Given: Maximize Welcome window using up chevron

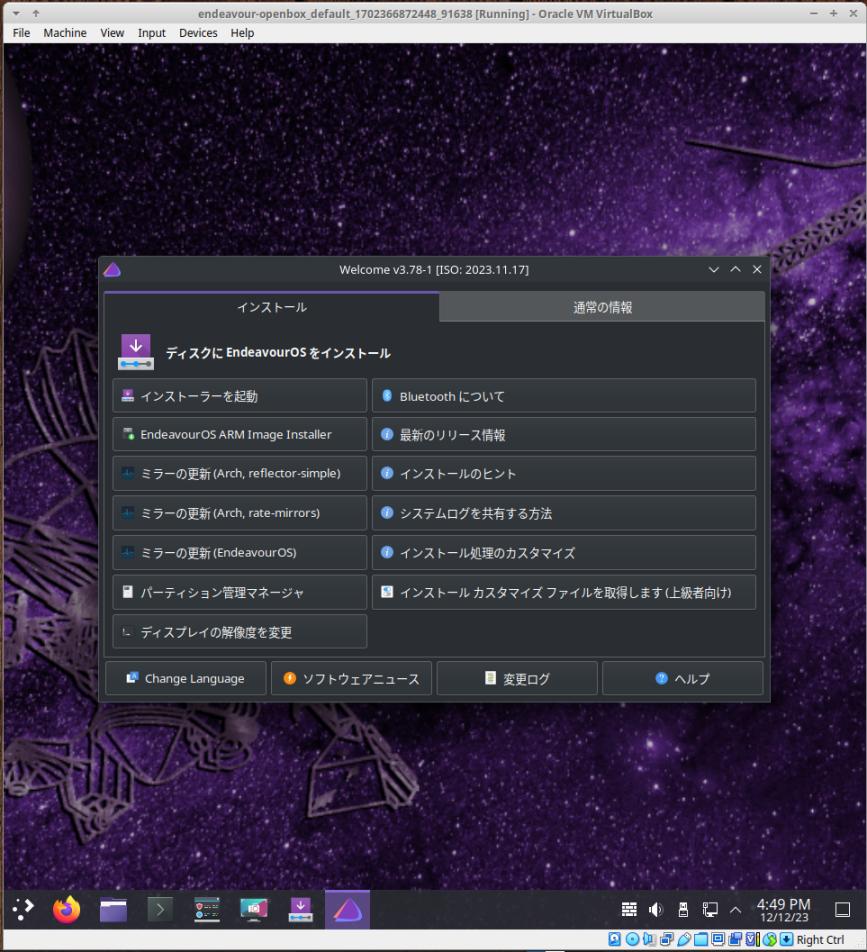Looking at the screenshot, I should (735, 270).
